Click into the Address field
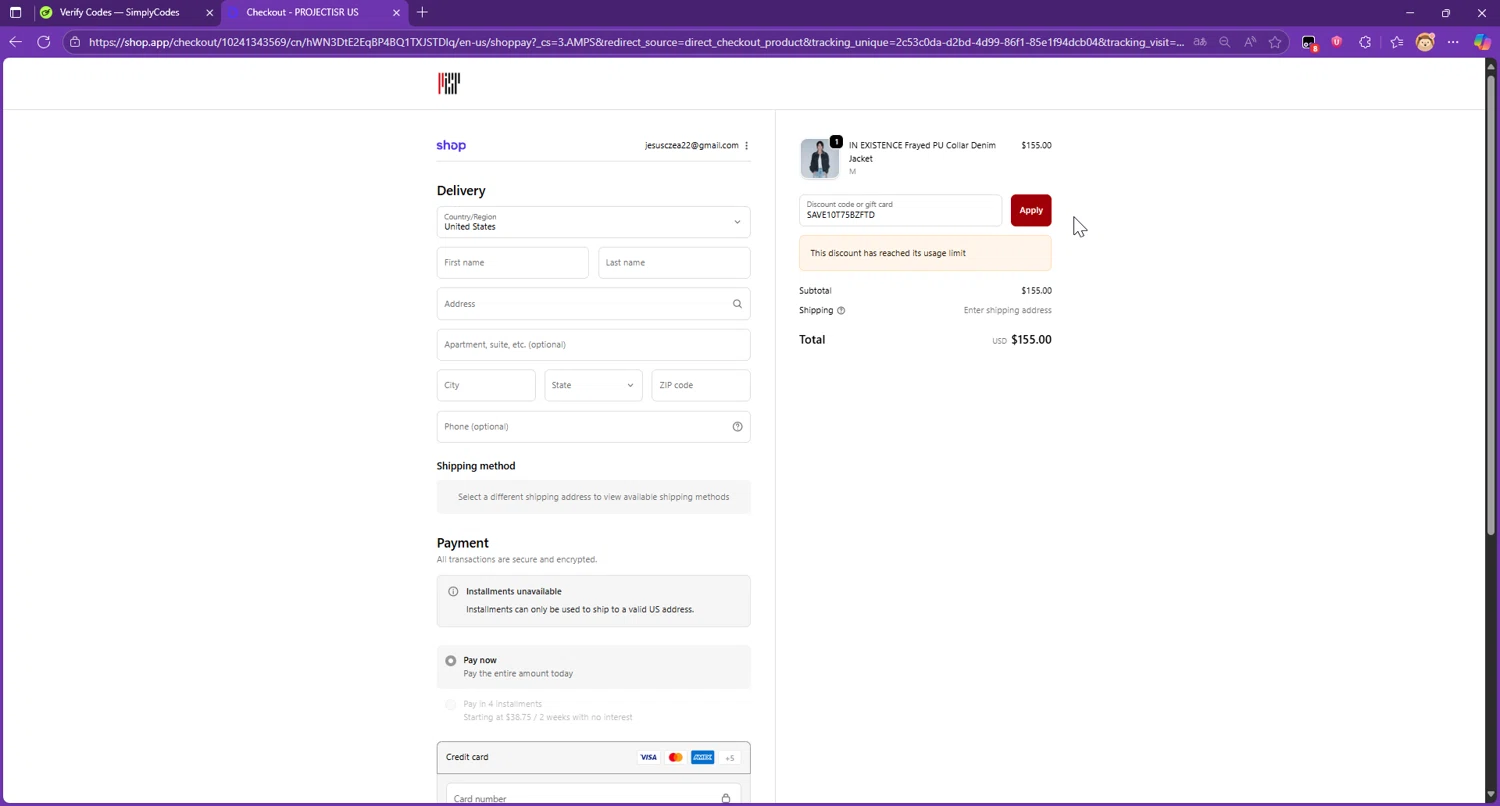This screenshot has width=1500, height=806. pos(593,304)
